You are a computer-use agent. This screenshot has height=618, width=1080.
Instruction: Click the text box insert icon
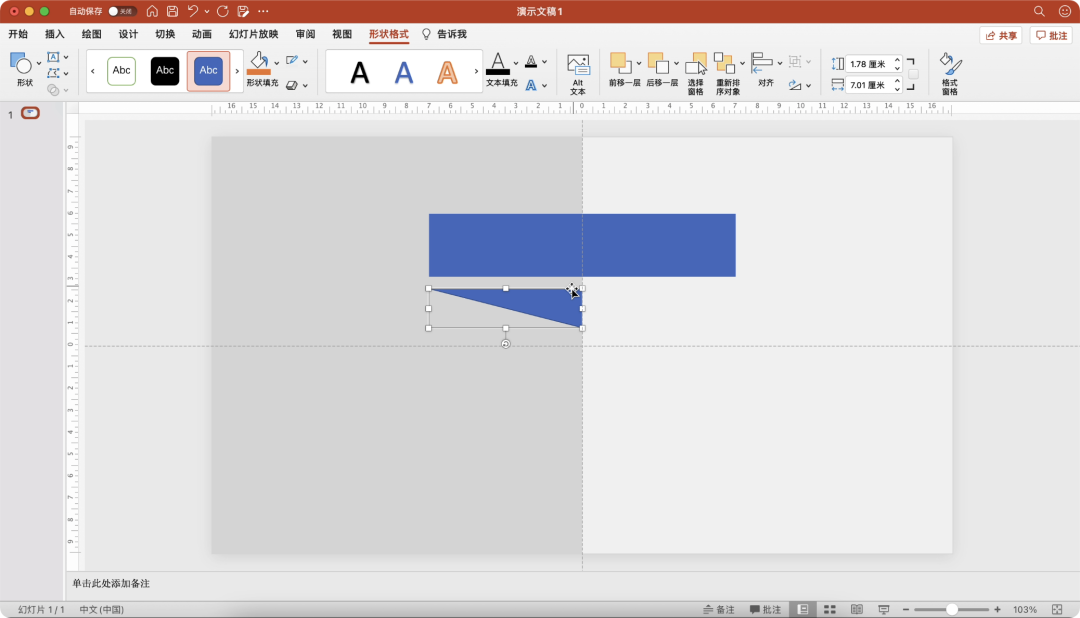[53, 56]
